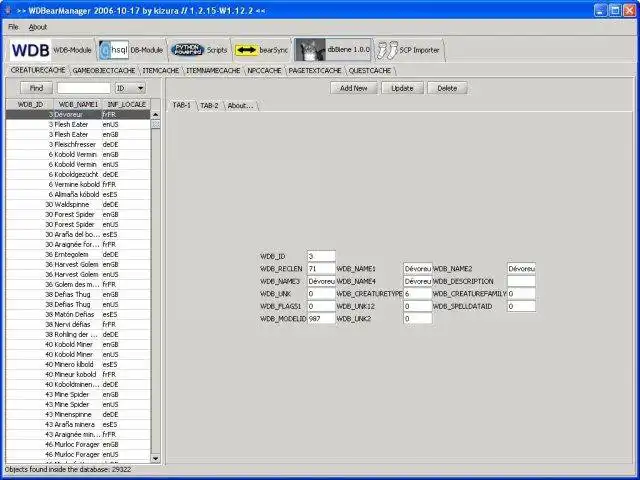Switch to NPCCACHE tab

(264, 71)
